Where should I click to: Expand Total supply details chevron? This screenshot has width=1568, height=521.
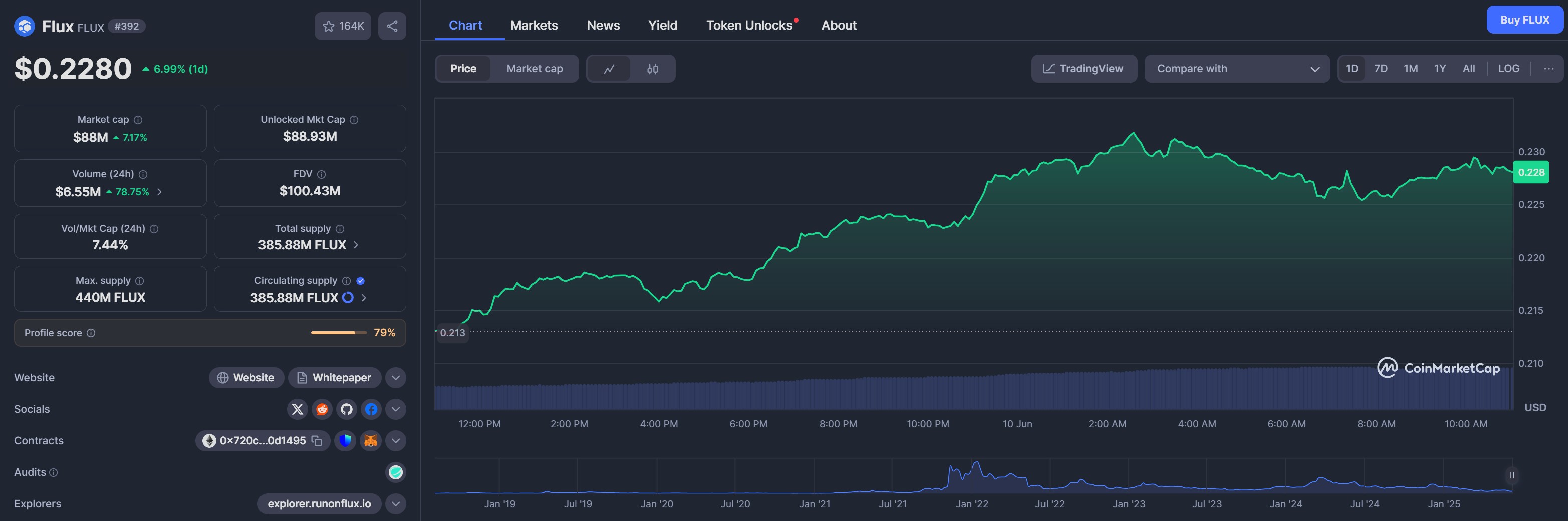(x=356, y=245)
